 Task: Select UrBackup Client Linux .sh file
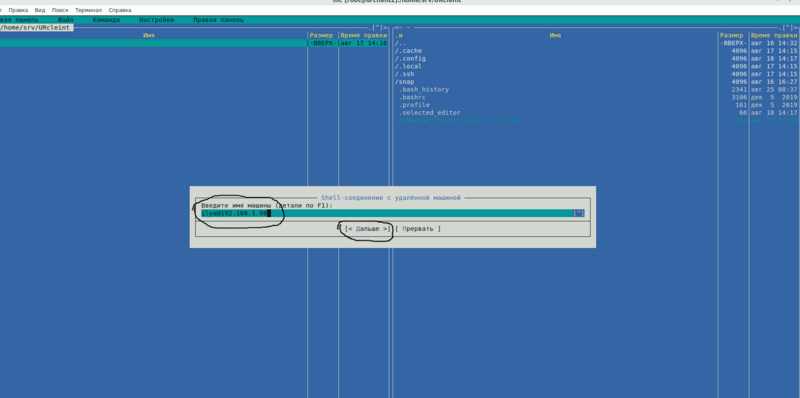click(x=555, y=120)
